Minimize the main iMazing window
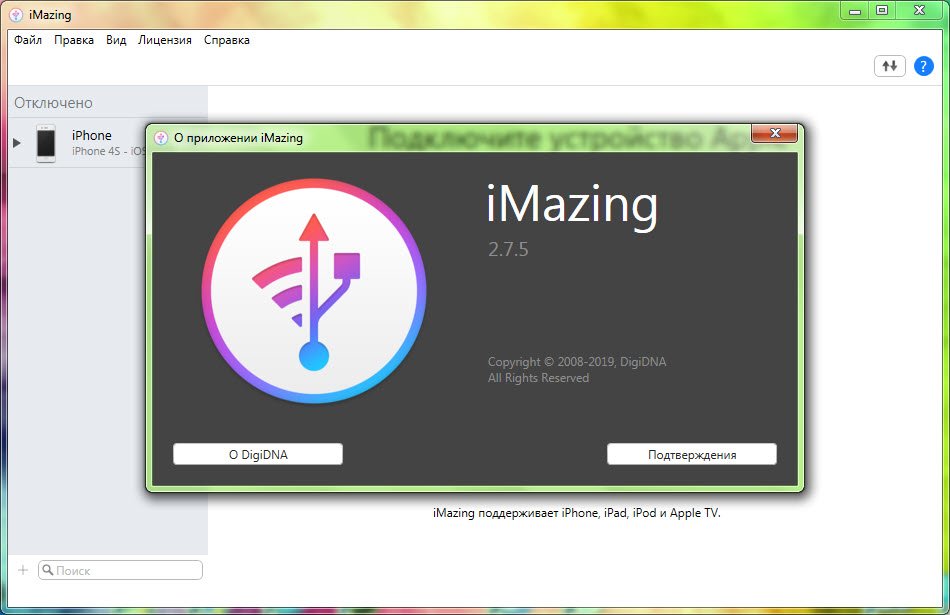This screenshot has height=615, width=950. [855, 10]
